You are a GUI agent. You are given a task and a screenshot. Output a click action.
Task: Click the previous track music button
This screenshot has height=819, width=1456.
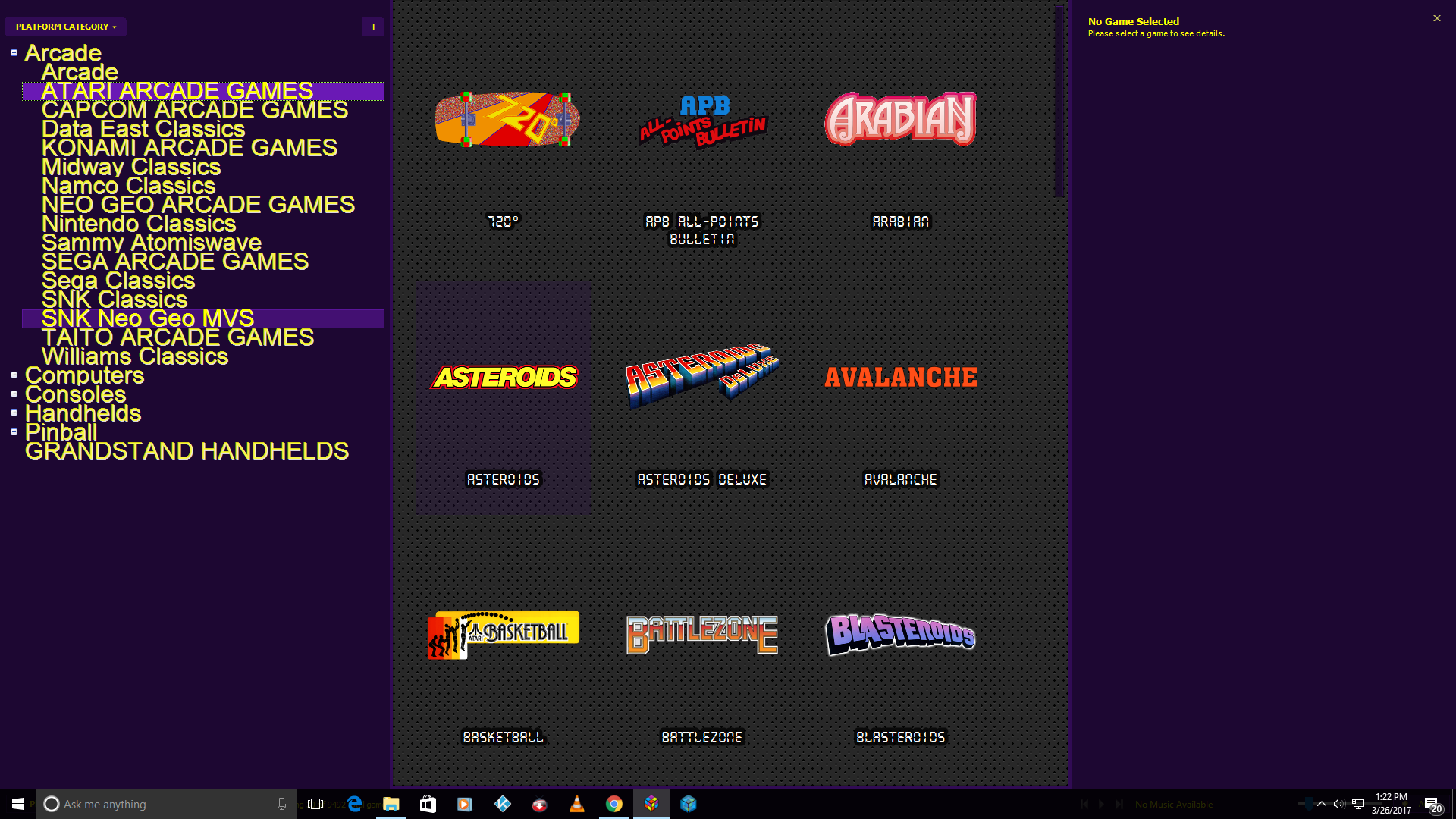(x=1084, y=804)
